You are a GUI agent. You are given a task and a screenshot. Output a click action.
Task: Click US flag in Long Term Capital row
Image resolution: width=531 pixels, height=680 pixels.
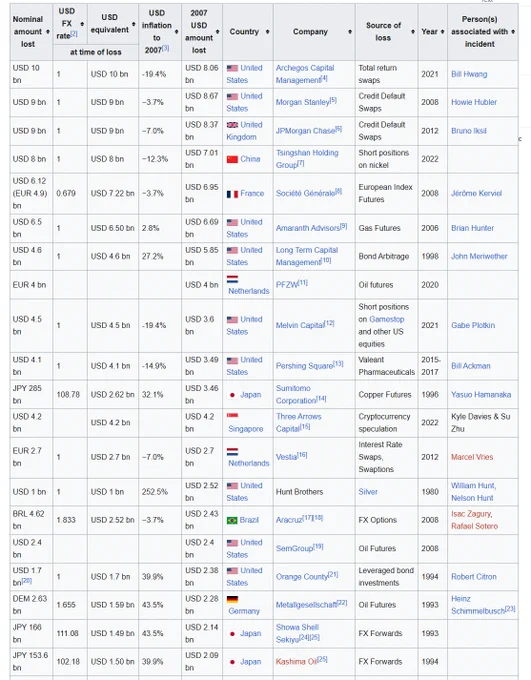point(232,250)
